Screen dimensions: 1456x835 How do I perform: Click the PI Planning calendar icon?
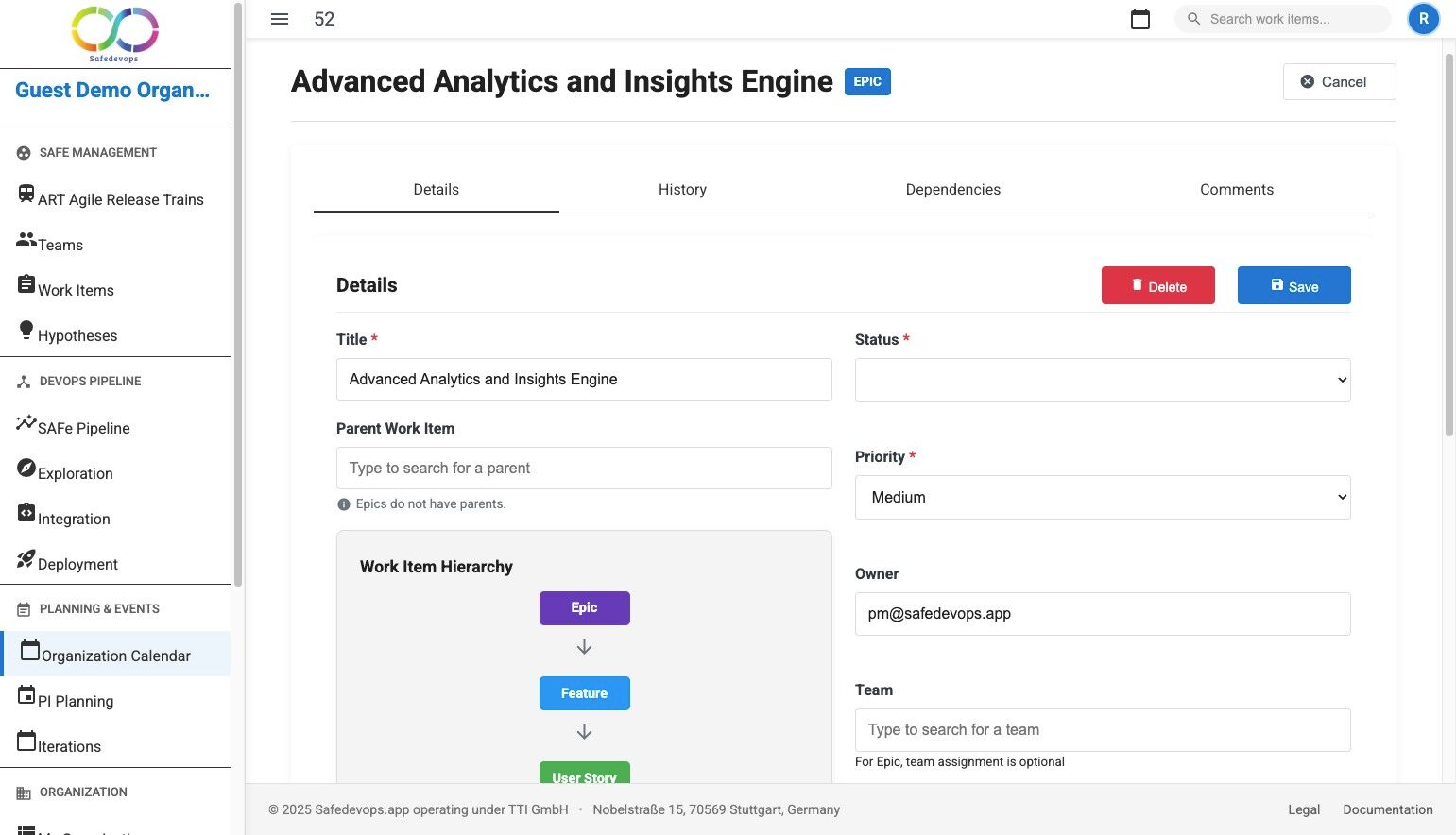26,694
